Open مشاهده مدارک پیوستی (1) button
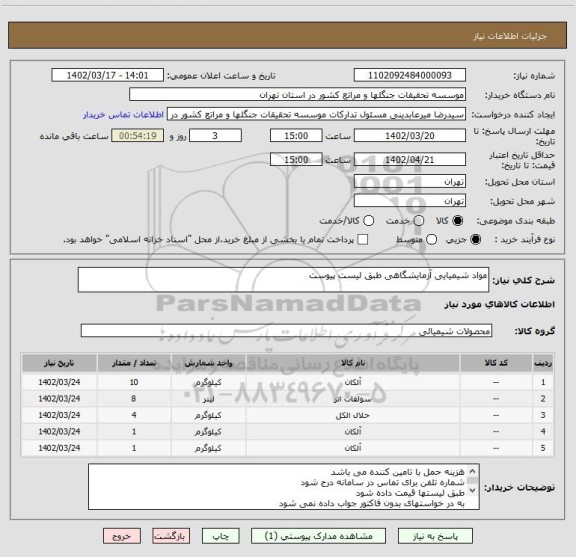 click(318, 536)
